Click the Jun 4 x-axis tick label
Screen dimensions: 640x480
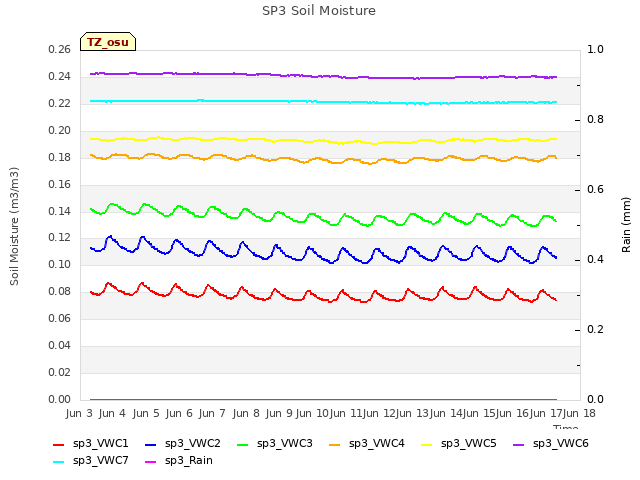click(112, 413)
